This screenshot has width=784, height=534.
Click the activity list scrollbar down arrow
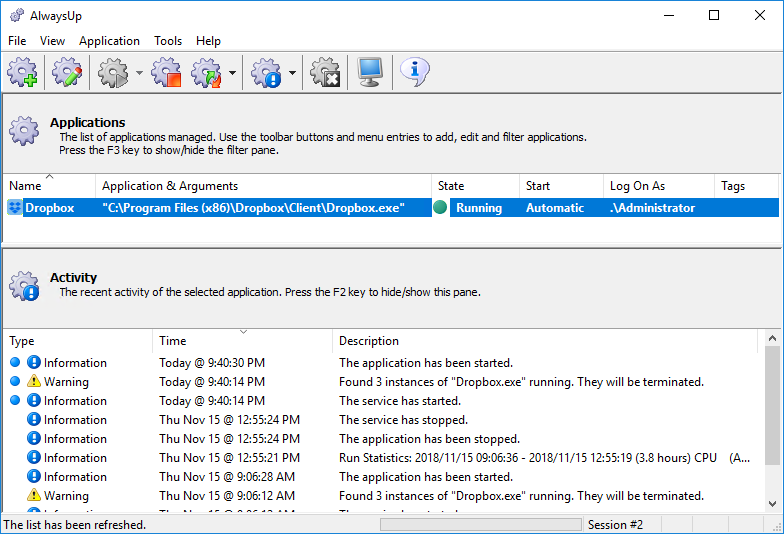[772, 504]
